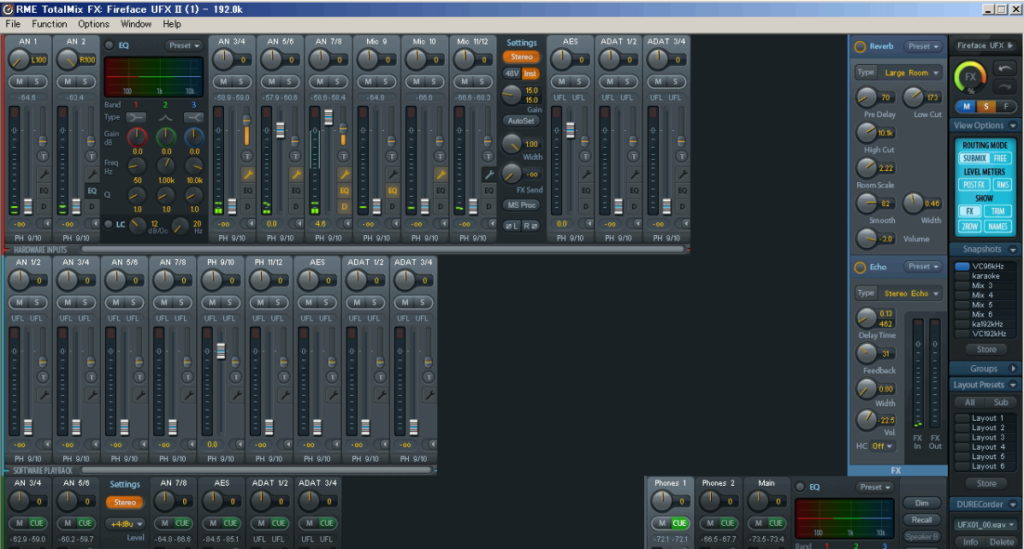The image size is (1024, 549).
Task: Open the Function menu
Action: 49,24
